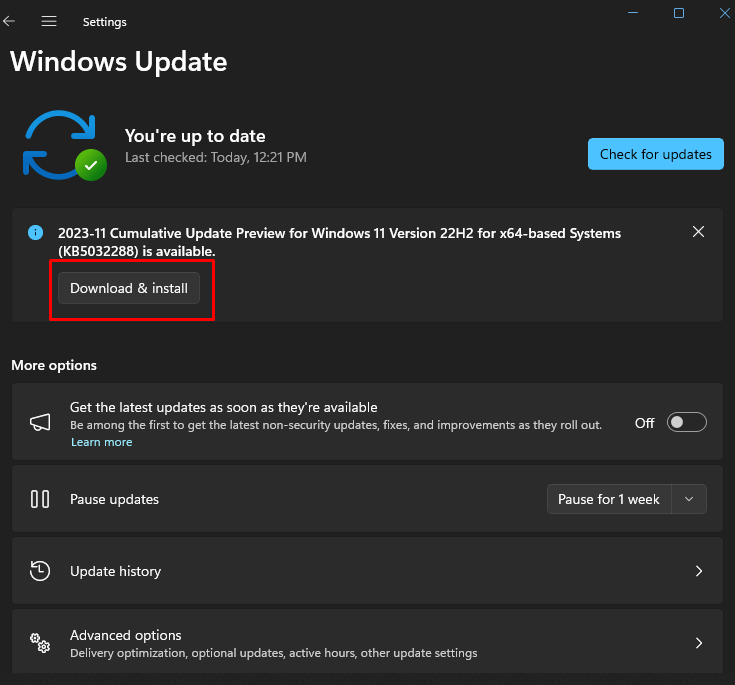The width and height of the screenshot is (735, 685).
Task: Click the back arrow in Settings
Action: pyautogui.click(x=10, y=21)
